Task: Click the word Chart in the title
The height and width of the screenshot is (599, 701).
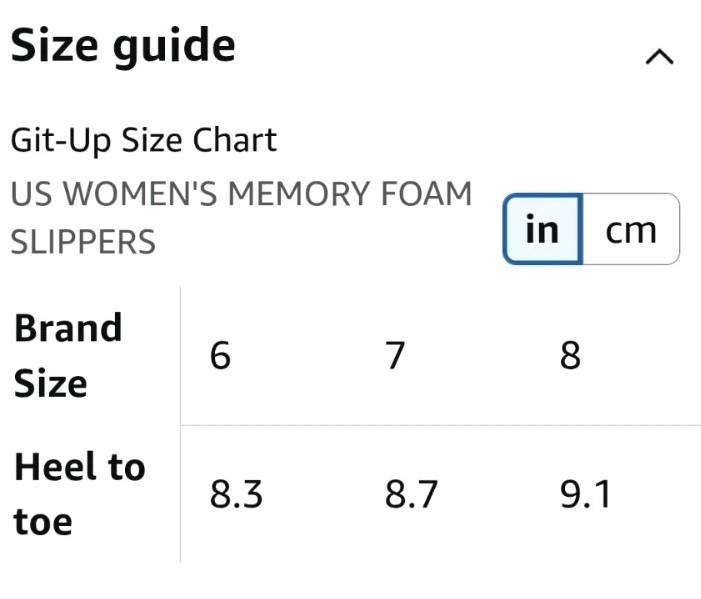Action: coord(235,140)
